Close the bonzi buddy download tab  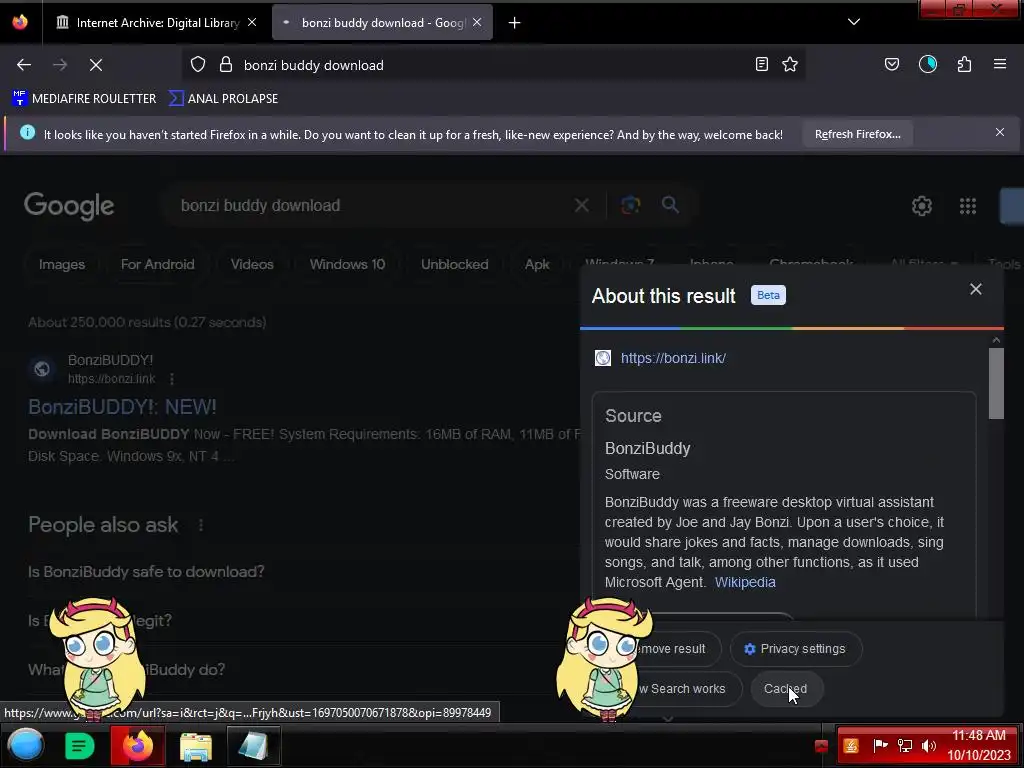477,22
